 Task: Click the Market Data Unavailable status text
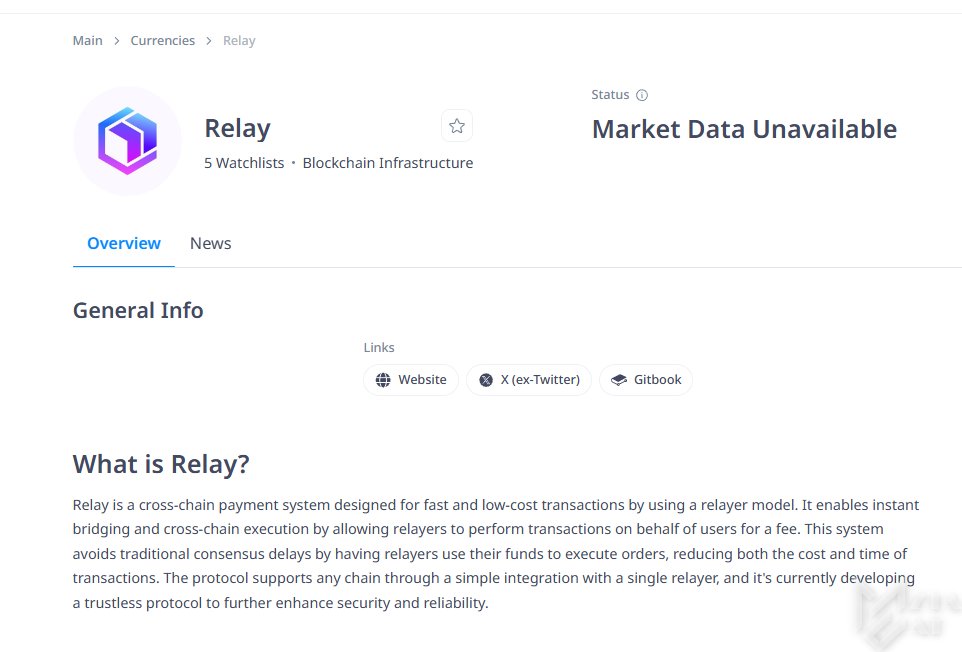coord(744,129)
